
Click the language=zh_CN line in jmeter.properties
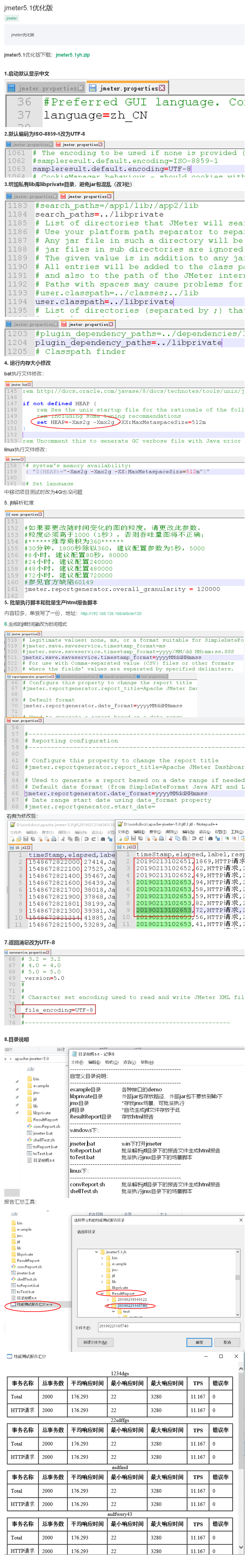[x=96, y=115]
